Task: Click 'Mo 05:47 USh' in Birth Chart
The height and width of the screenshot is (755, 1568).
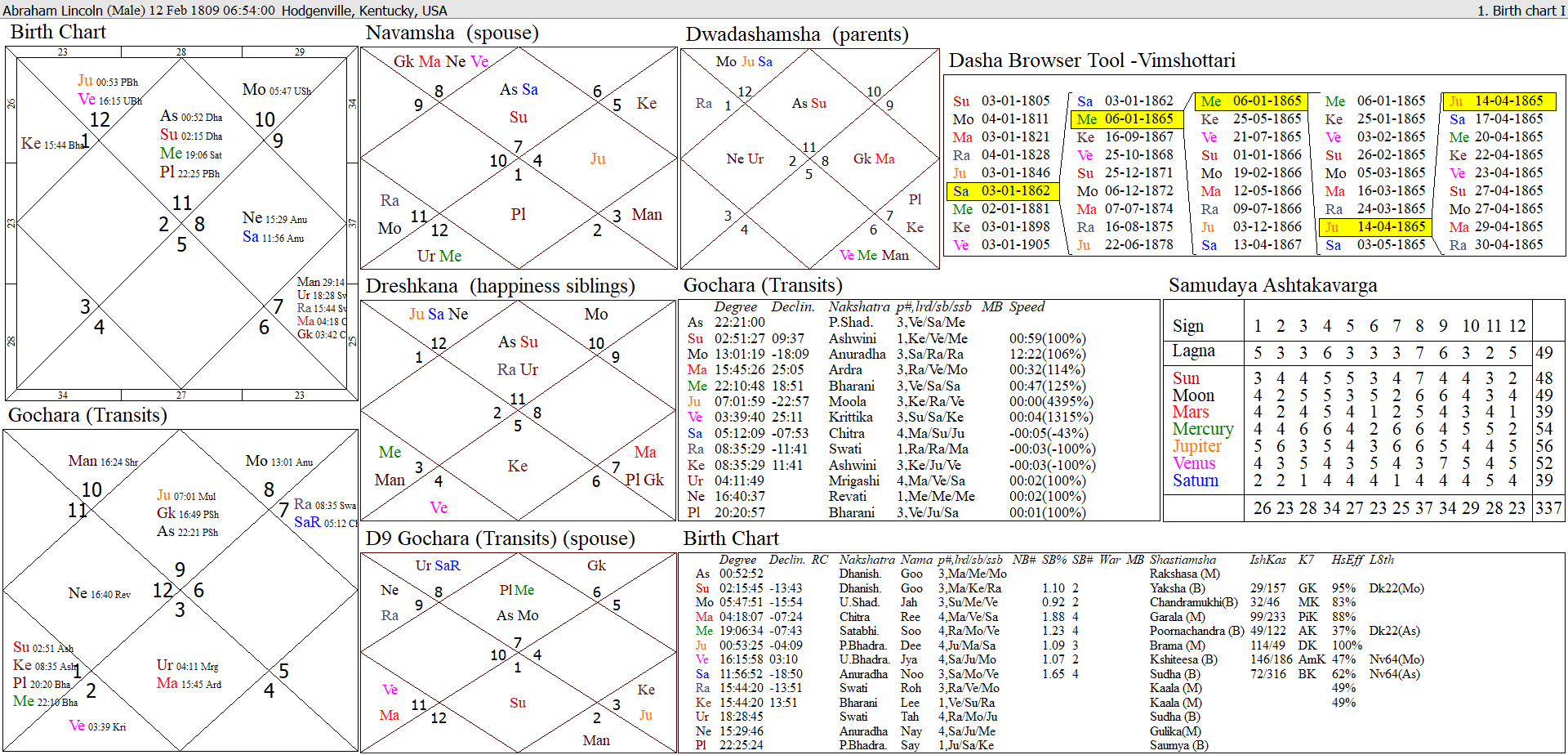Action: pyautogui.click(x=277, y=90)
